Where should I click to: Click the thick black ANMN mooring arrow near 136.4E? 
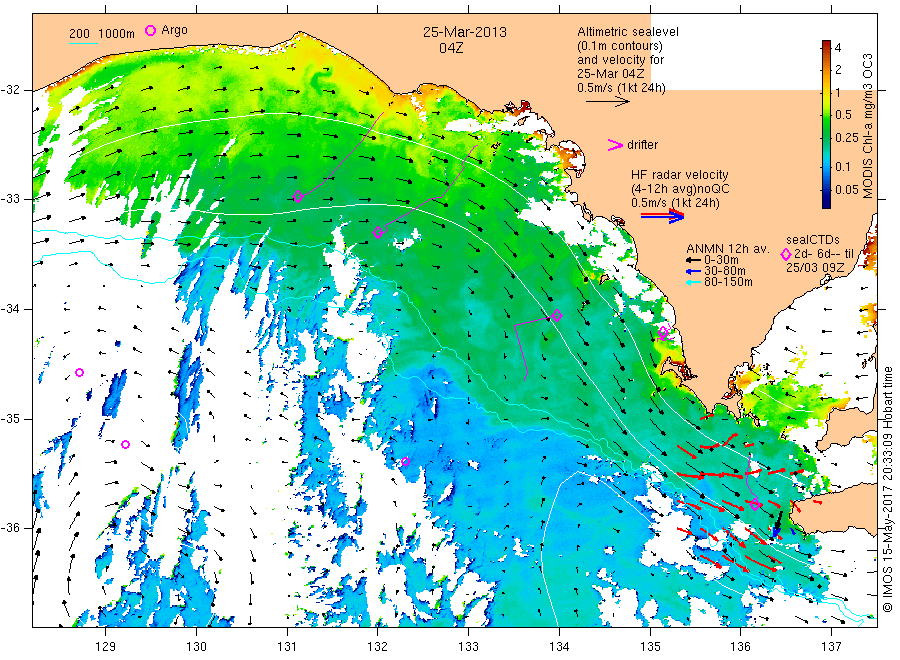tap(778, 522)
